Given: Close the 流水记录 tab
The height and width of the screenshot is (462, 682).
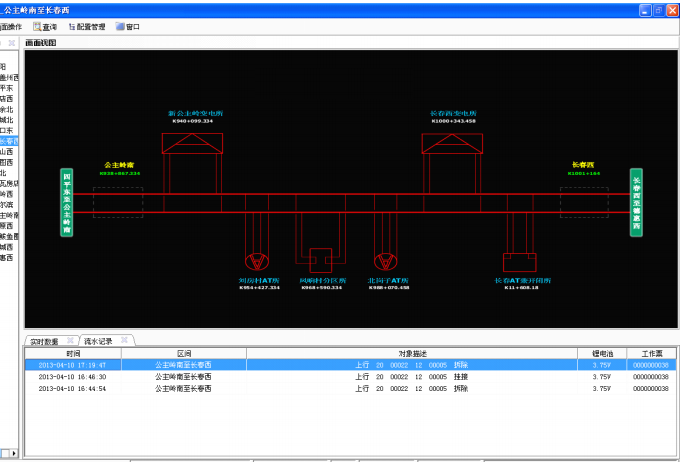Looking at the screenshot, I should (x=124, y=340).
